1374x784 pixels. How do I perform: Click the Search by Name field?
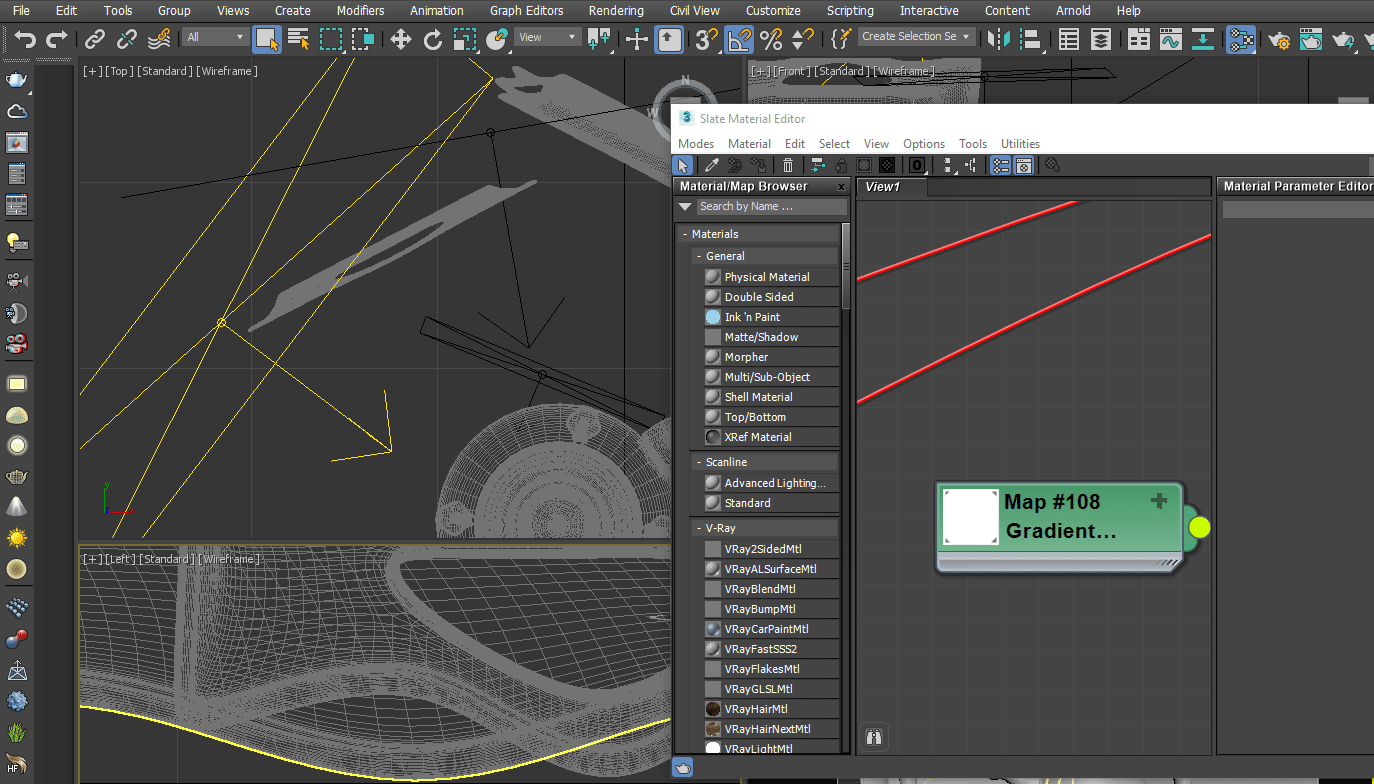click(x=771, y=207)
